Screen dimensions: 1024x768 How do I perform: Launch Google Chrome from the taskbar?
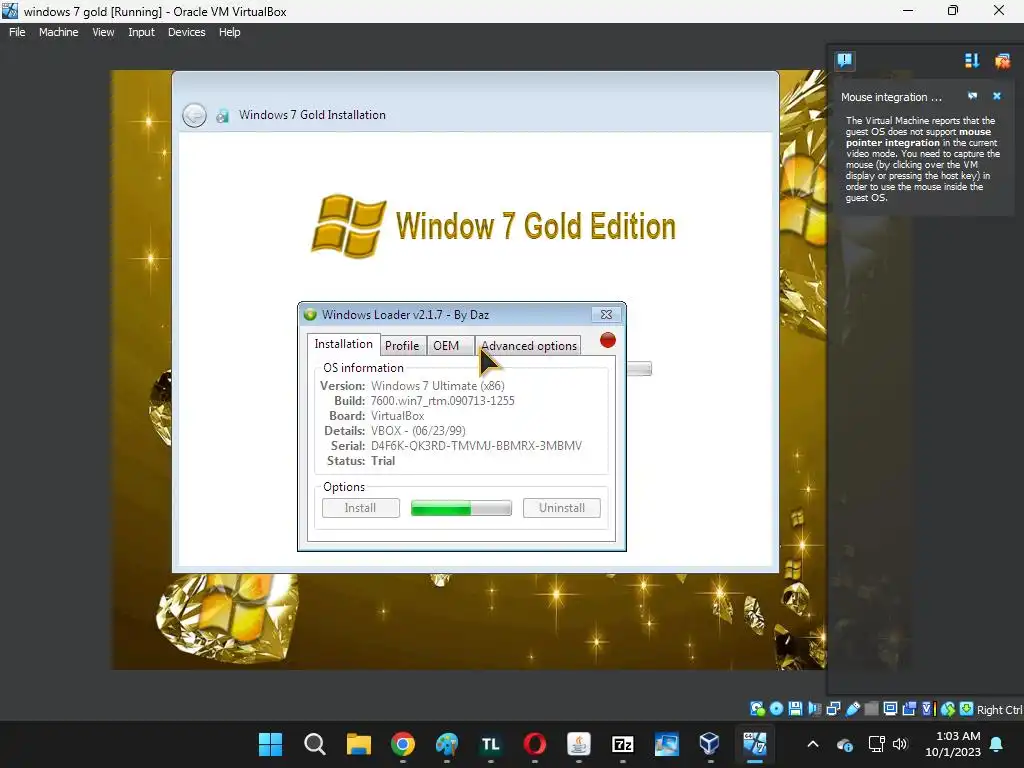[x=403, y=744]
